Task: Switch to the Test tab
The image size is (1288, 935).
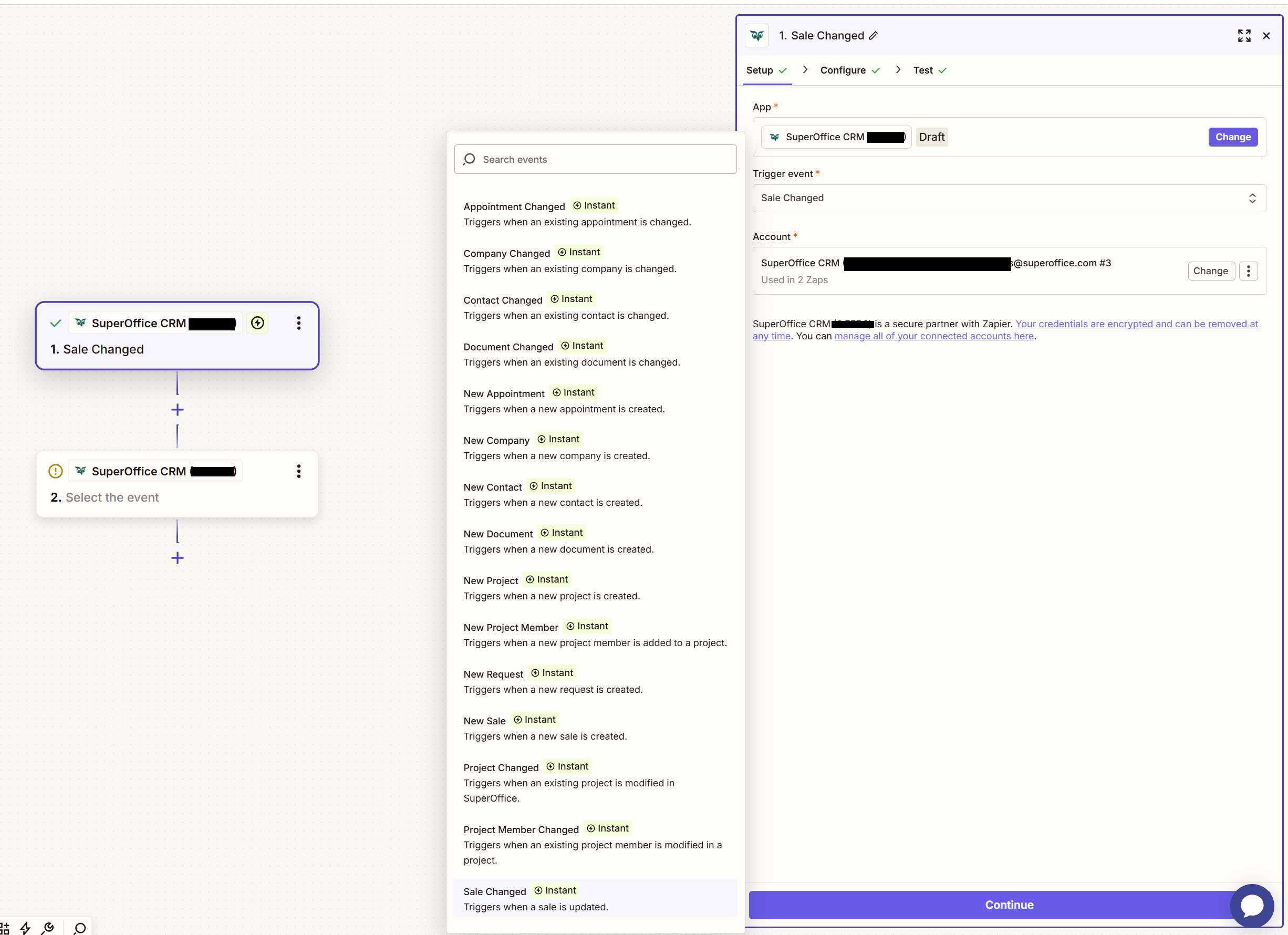Action: click(x=923, y=70)
